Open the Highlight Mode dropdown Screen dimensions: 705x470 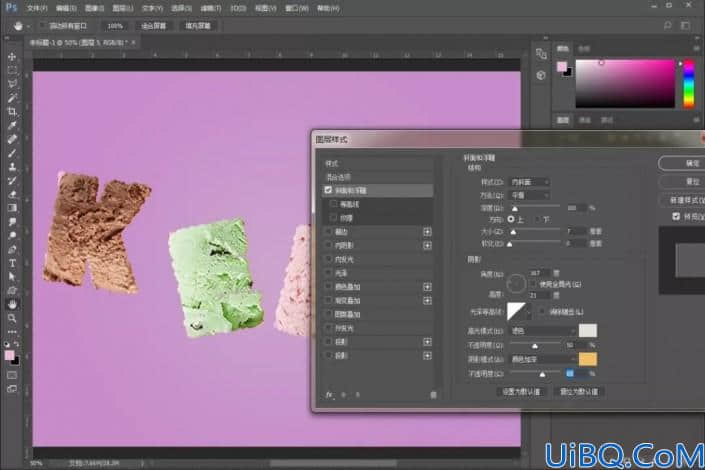(543, 331)
